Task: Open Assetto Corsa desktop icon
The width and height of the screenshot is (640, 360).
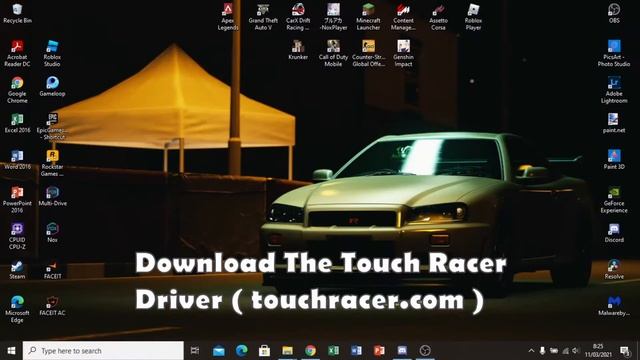Action: point(438,17)
